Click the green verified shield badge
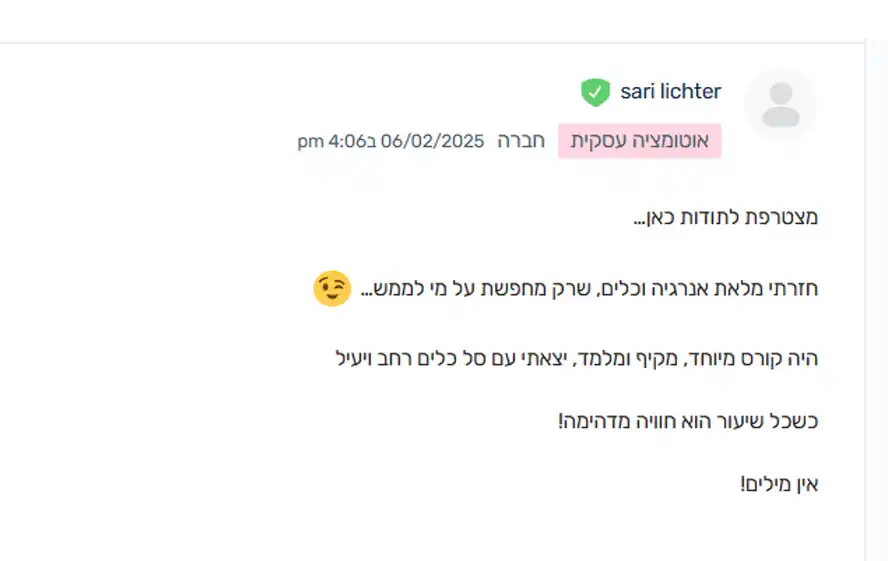This screenshot has height=561, width=888. [595, 92]
